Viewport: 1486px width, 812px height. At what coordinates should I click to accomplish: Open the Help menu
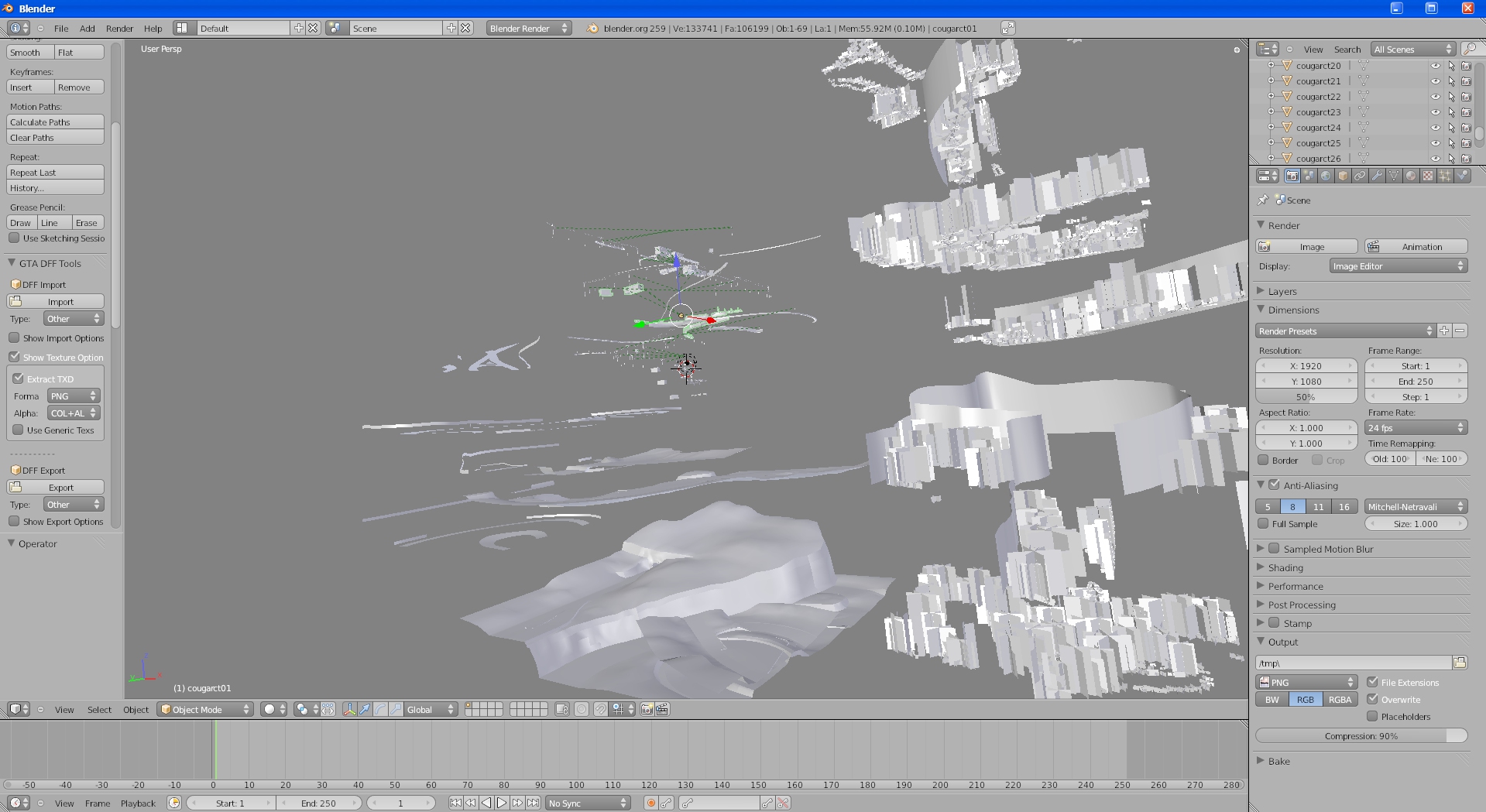[153, 29]
